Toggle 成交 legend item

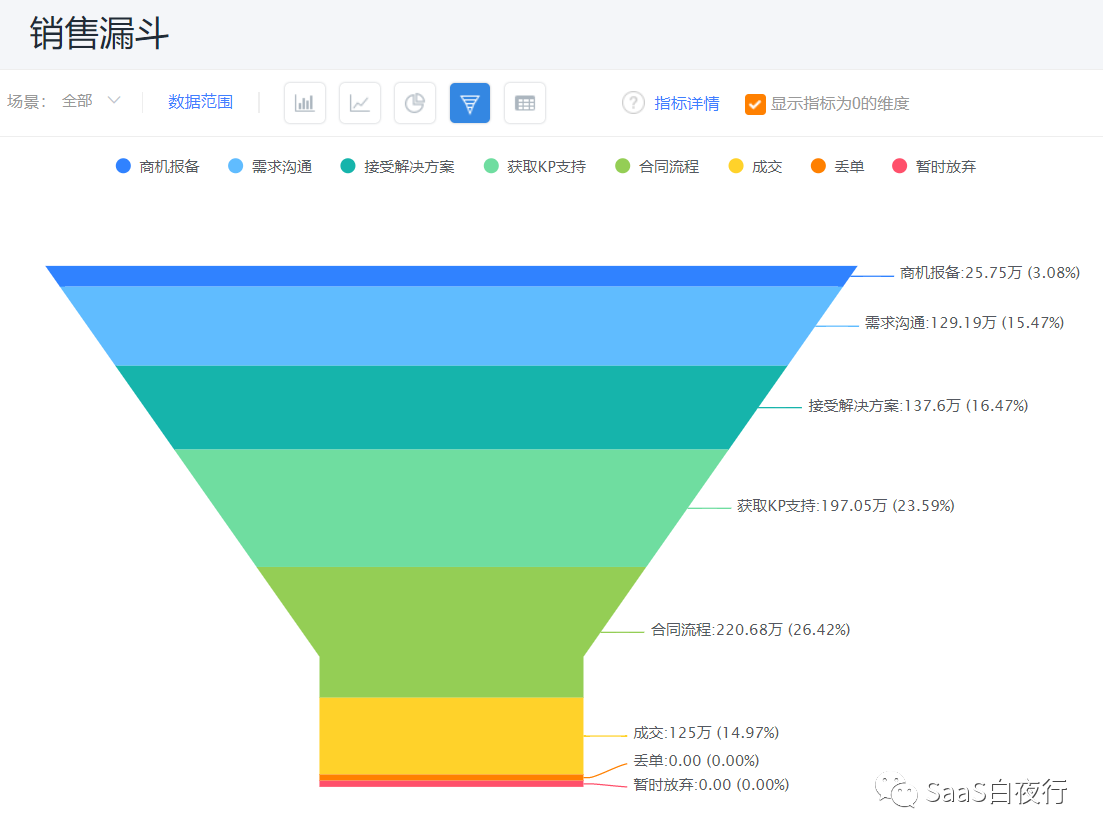pos(755,167)
